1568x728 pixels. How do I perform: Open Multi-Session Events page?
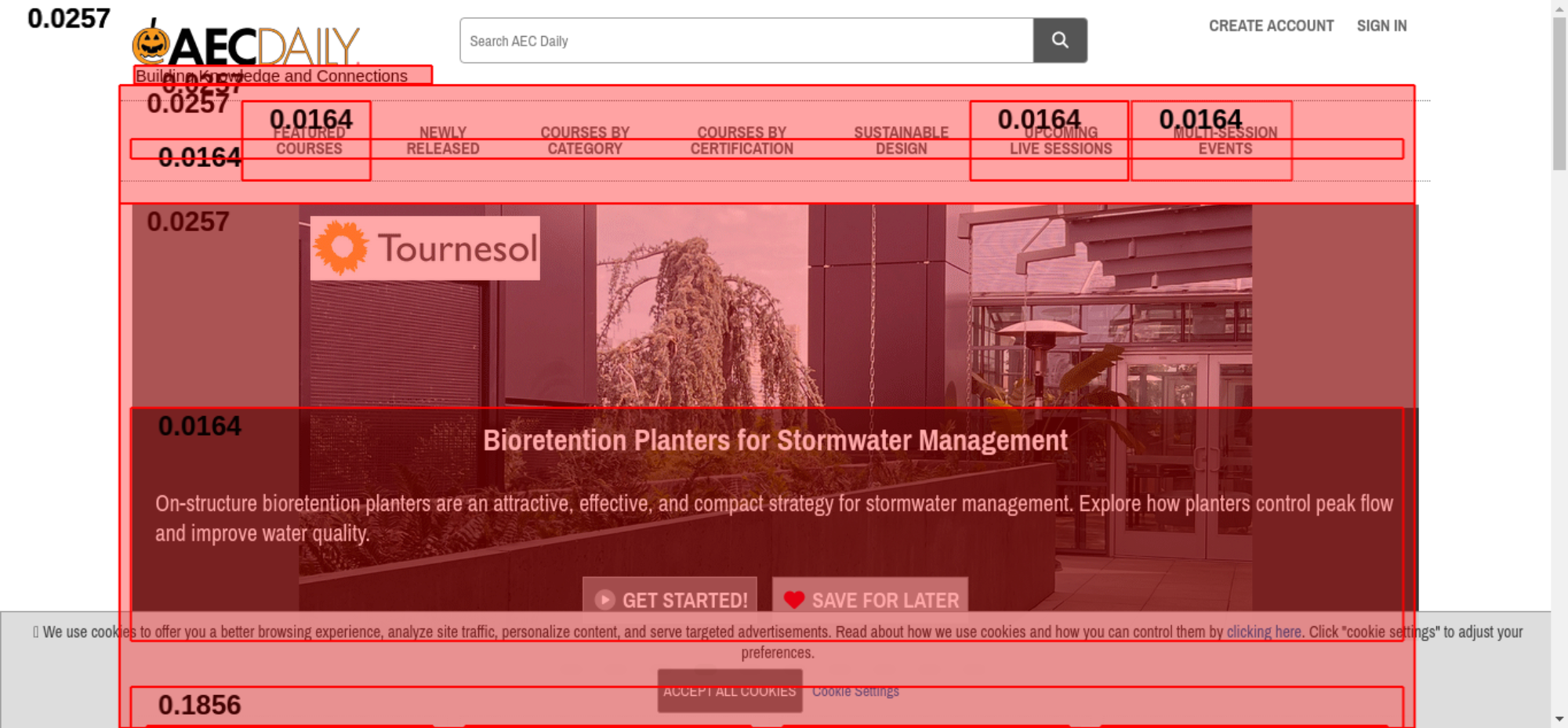(1225, 140)
